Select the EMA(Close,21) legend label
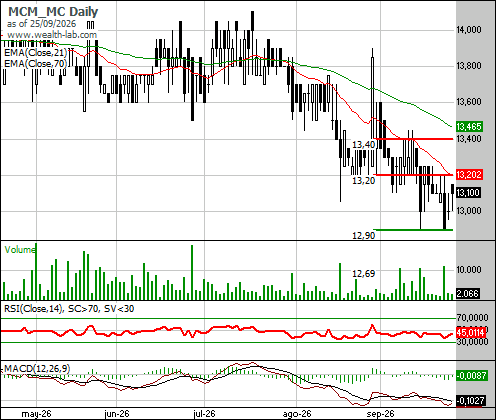 point(35,53)
